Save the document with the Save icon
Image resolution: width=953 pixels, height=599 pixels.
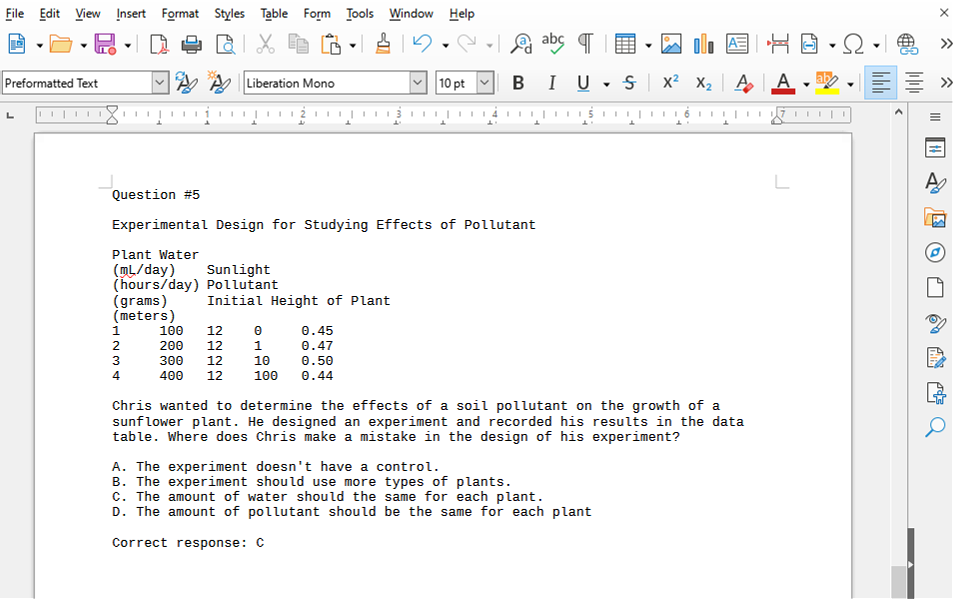(105, 44)
